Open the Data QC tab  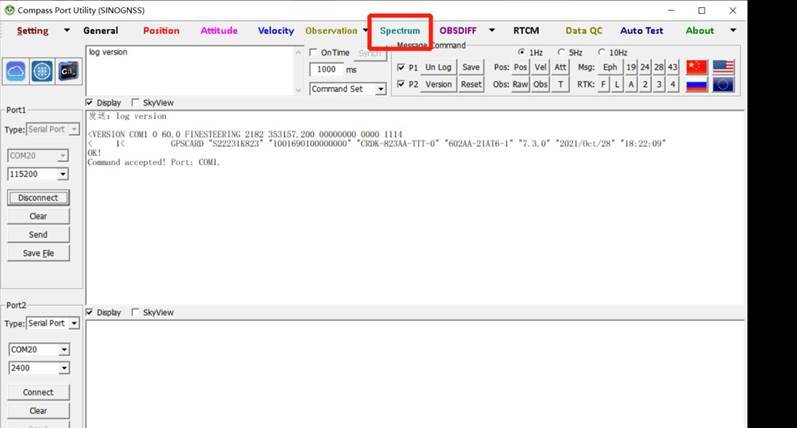[x=584, y=30]
